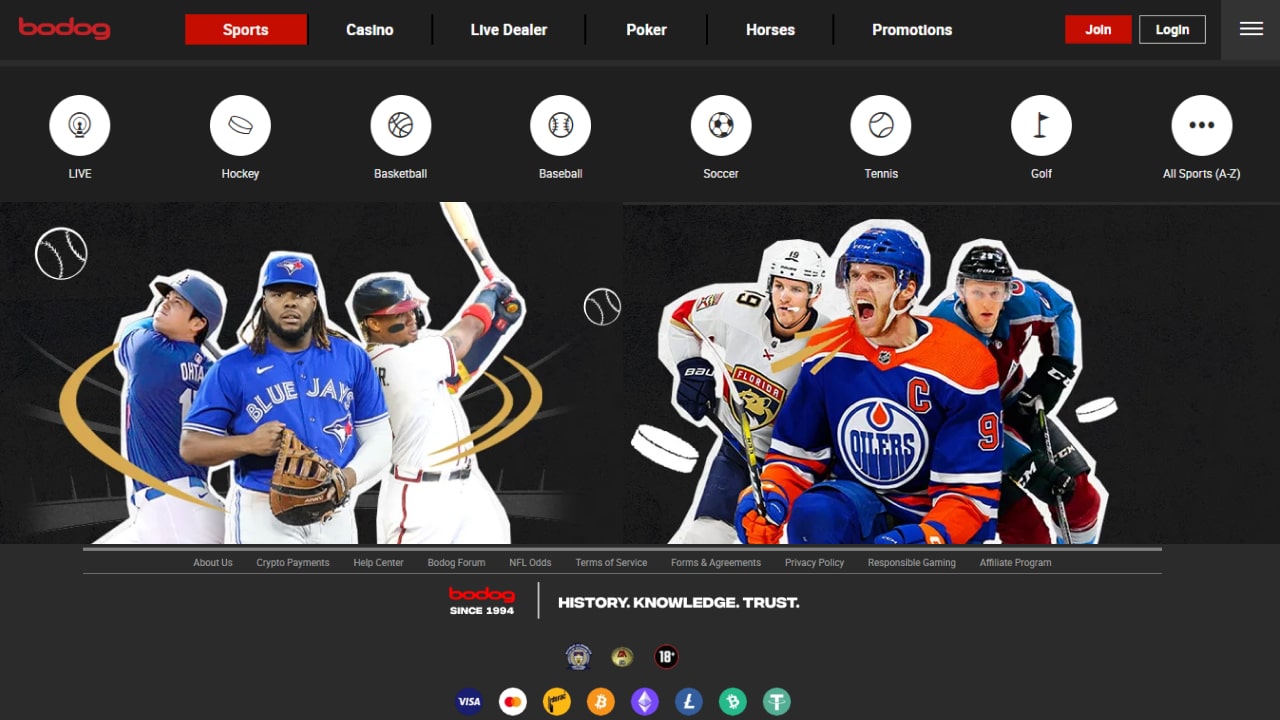The width and height of the screenshot is (1280, 720).
Task: Open the Affiliate Program link
Action: [x=1015, y=562]
